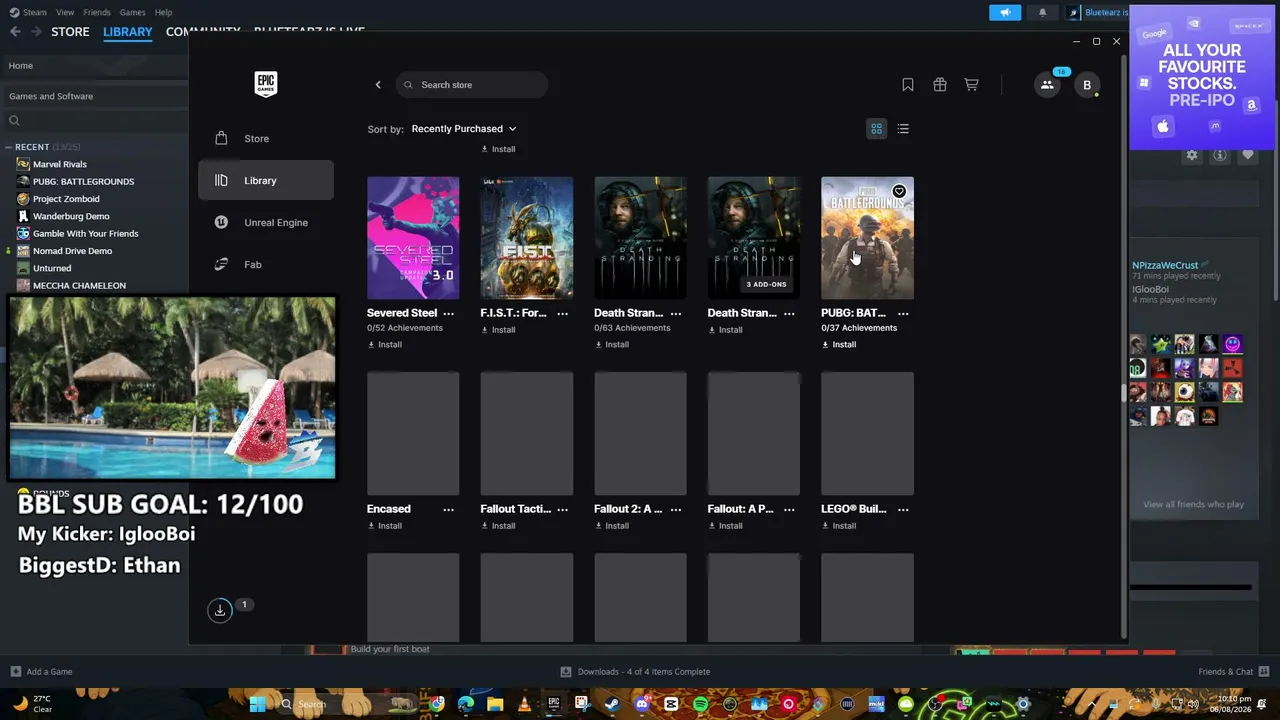
Task: Click Steam Home button
Action: pyautogui.click(x=94, y=66)
